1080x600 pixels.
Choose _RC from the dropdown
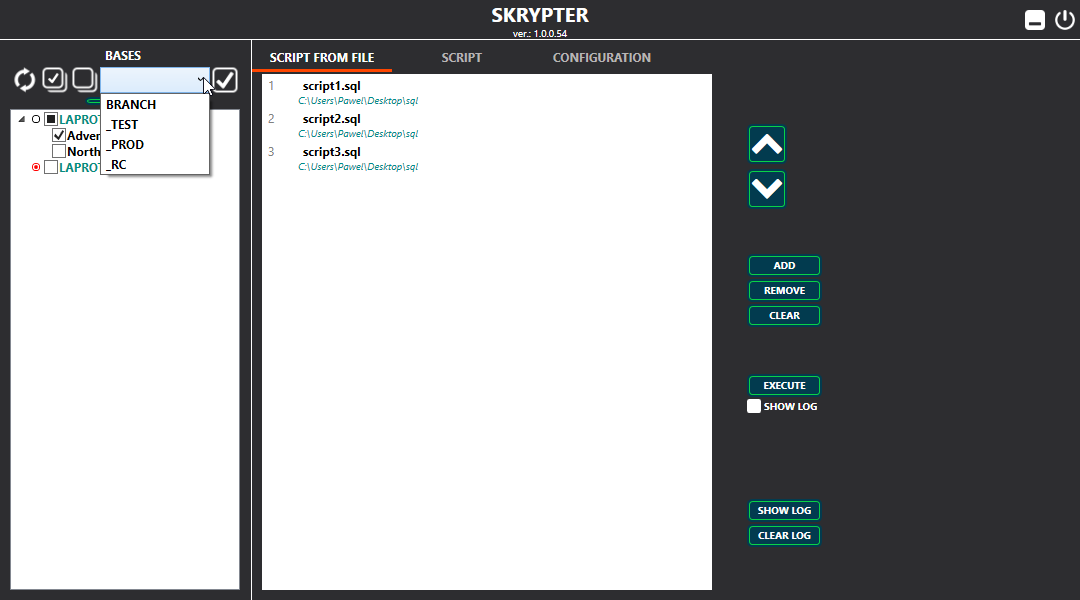155,165
